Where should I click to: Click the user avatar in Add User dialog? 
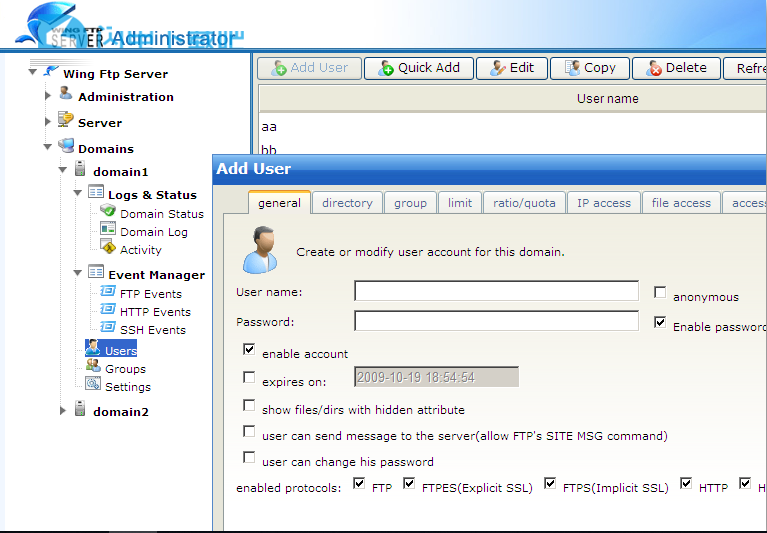[x=261, y=250]
